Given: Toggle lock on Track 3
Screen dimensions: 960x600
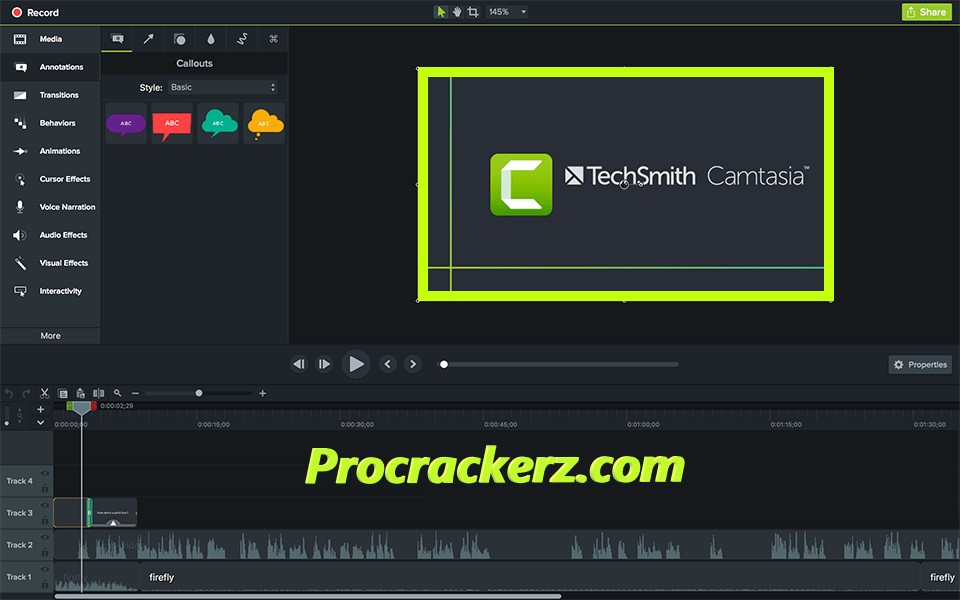Looking at the screenshot, I should coord(45,520).
